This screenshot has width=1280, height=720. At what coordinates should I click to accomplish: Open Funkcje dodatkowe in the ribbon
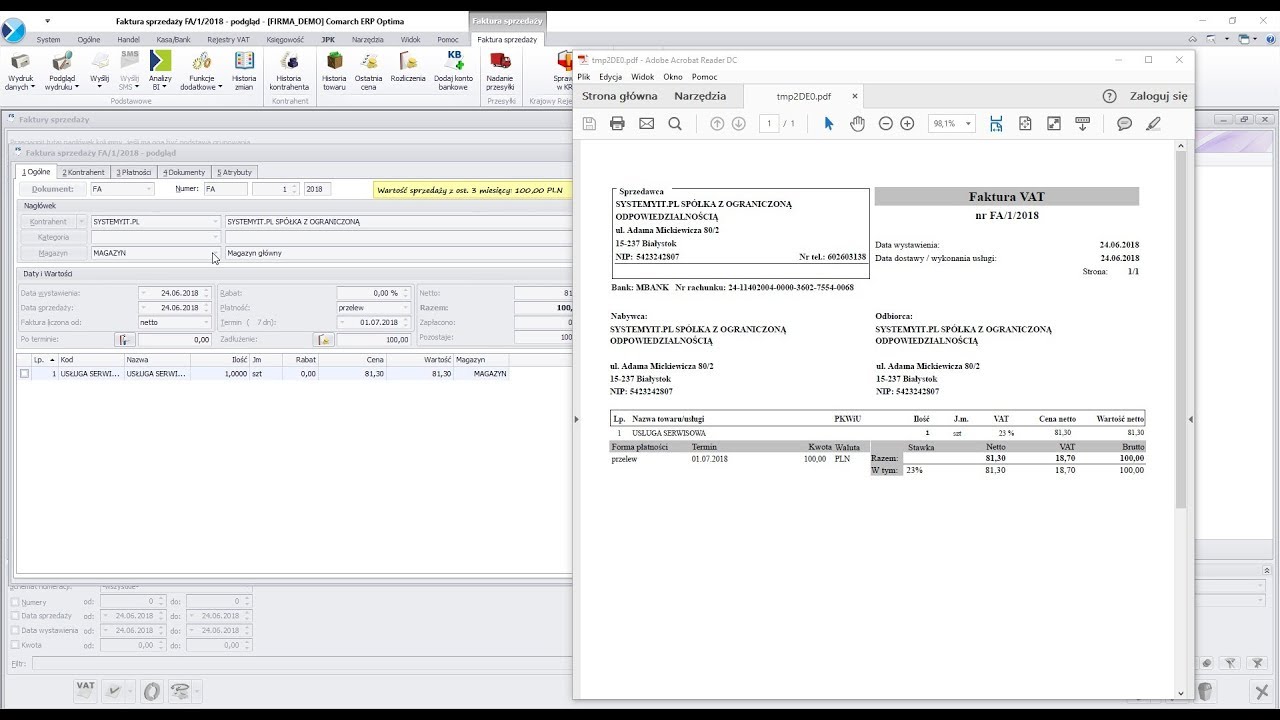[x=201, y=71]
